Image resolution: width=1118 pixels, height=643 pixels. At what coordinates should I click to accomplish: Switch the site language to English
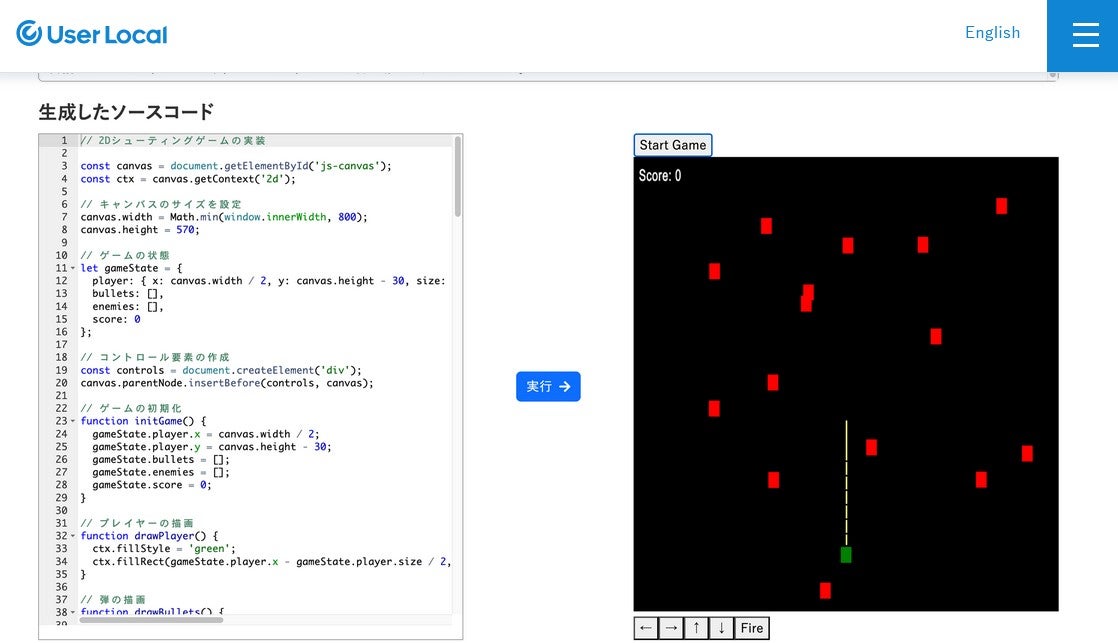[992, 32]
